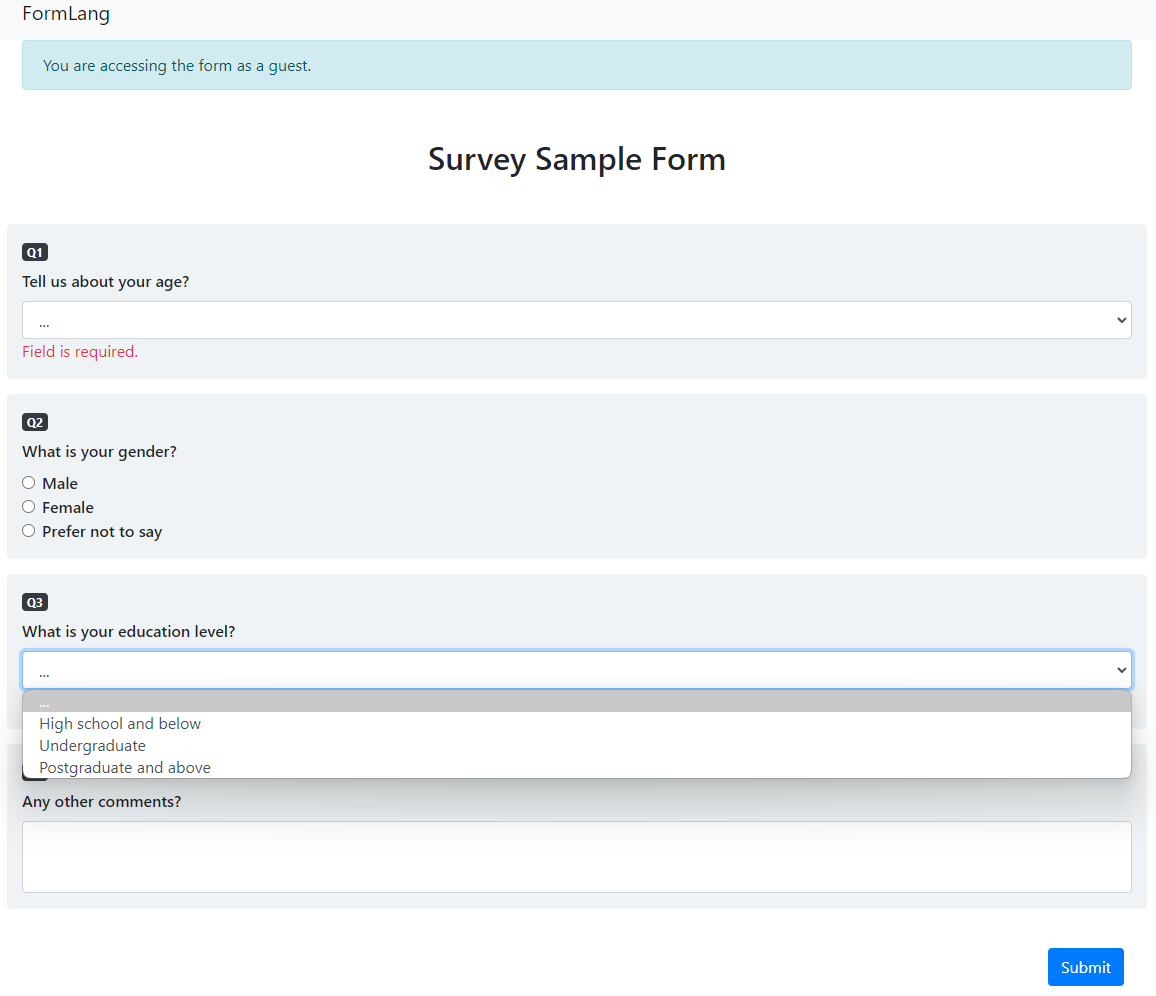Select the Male radio button
Image resolution: width=1156 pixels, height=996 pixels.
[29, 483]
